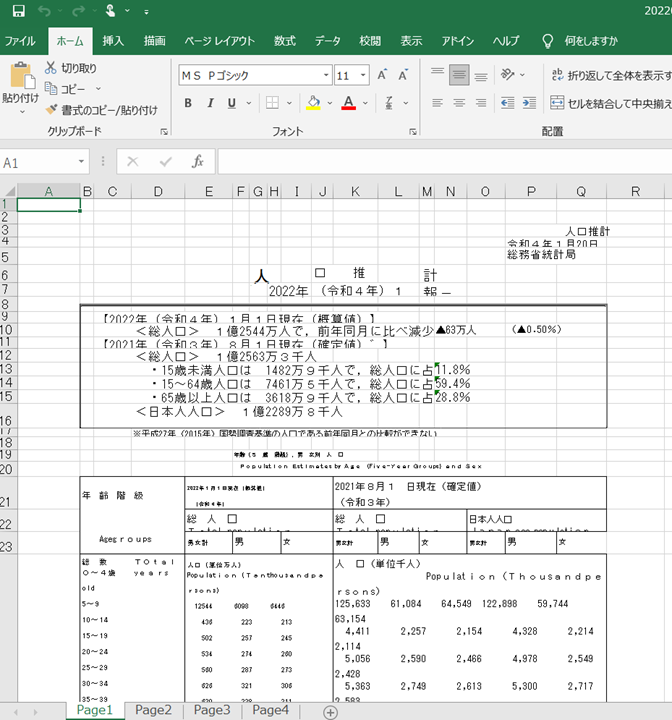Click the formula bar Enter checkmark icon
Viewport: 672px width, 720px height.
165,162
